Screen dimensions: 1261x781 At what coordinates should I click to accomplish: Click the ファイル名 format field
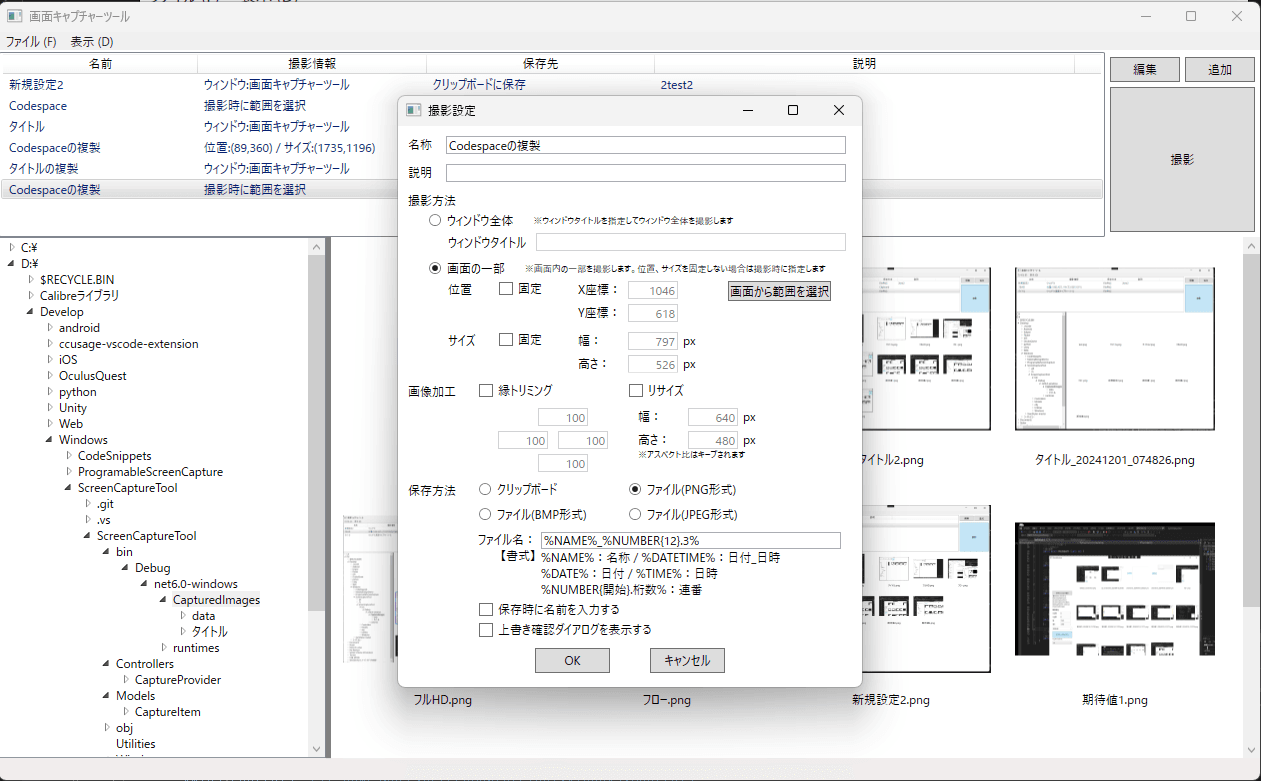690,540
